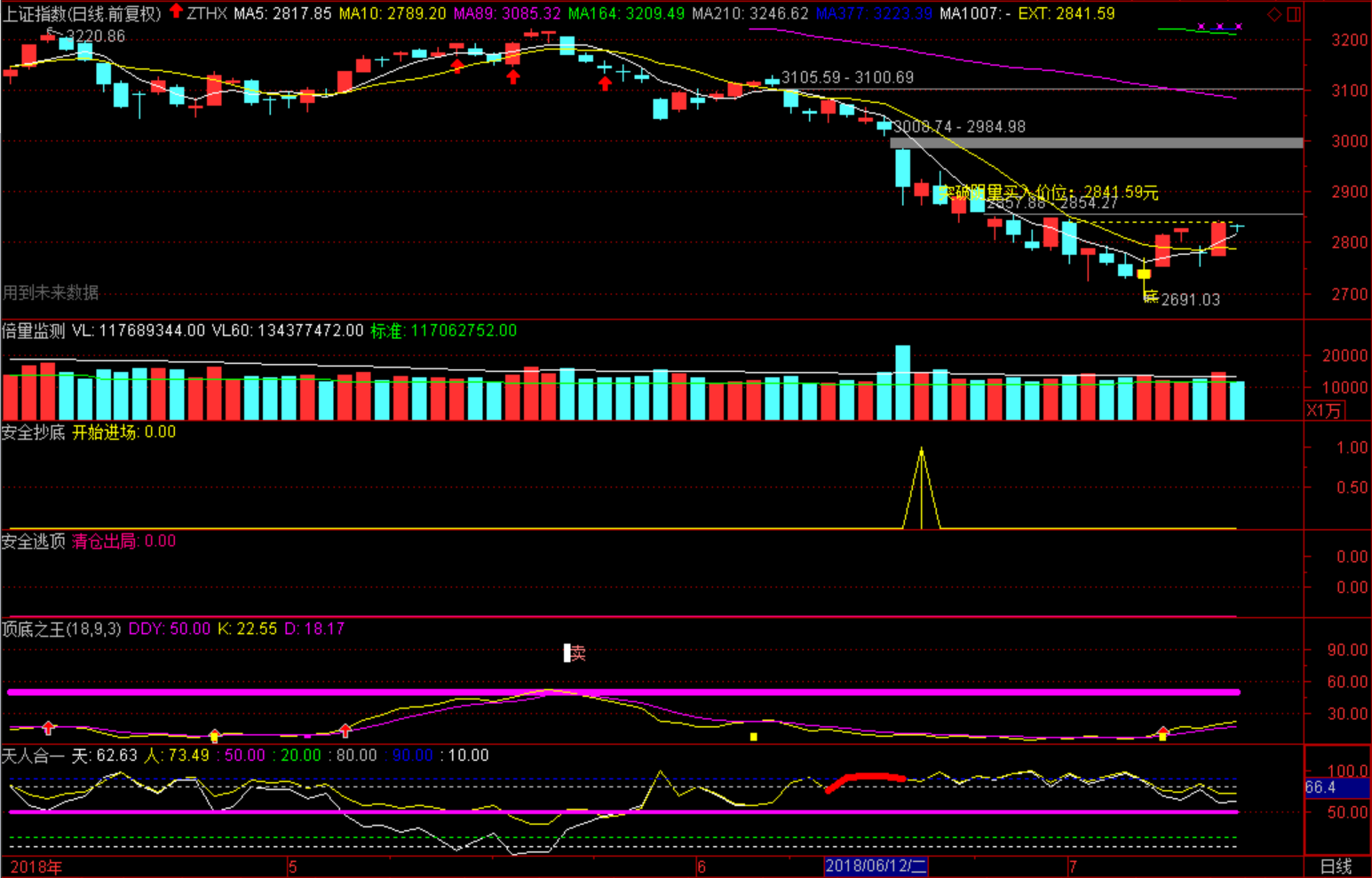Click the 日线 period label at bottom right
This screenshot has width=1372, height=878.
pyautogui.click(x=1336, y=866)
